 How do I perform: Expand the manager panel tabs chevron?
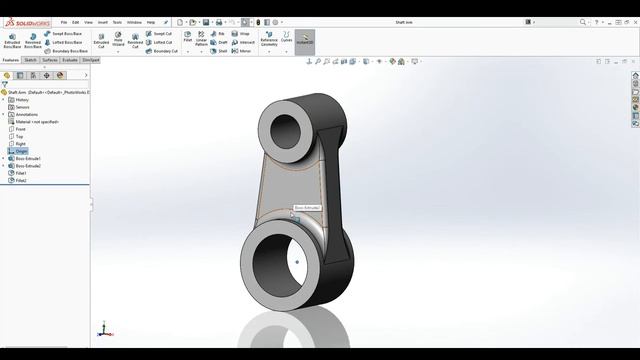tap(86, 76)
